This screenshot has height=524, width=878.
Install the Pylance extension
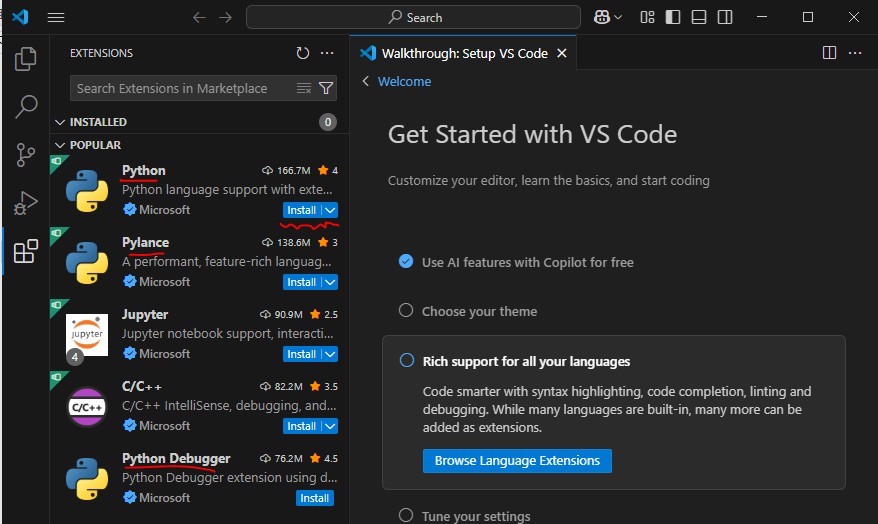coord(302,282)
